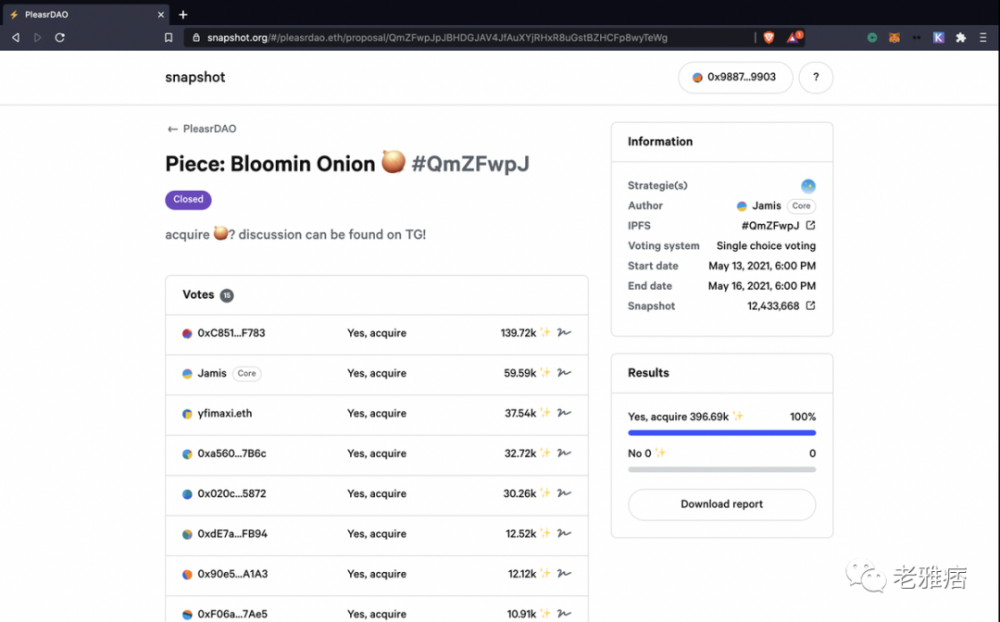
Task: Bookmark this page via bookmark icon
Action: coord(168,38)
